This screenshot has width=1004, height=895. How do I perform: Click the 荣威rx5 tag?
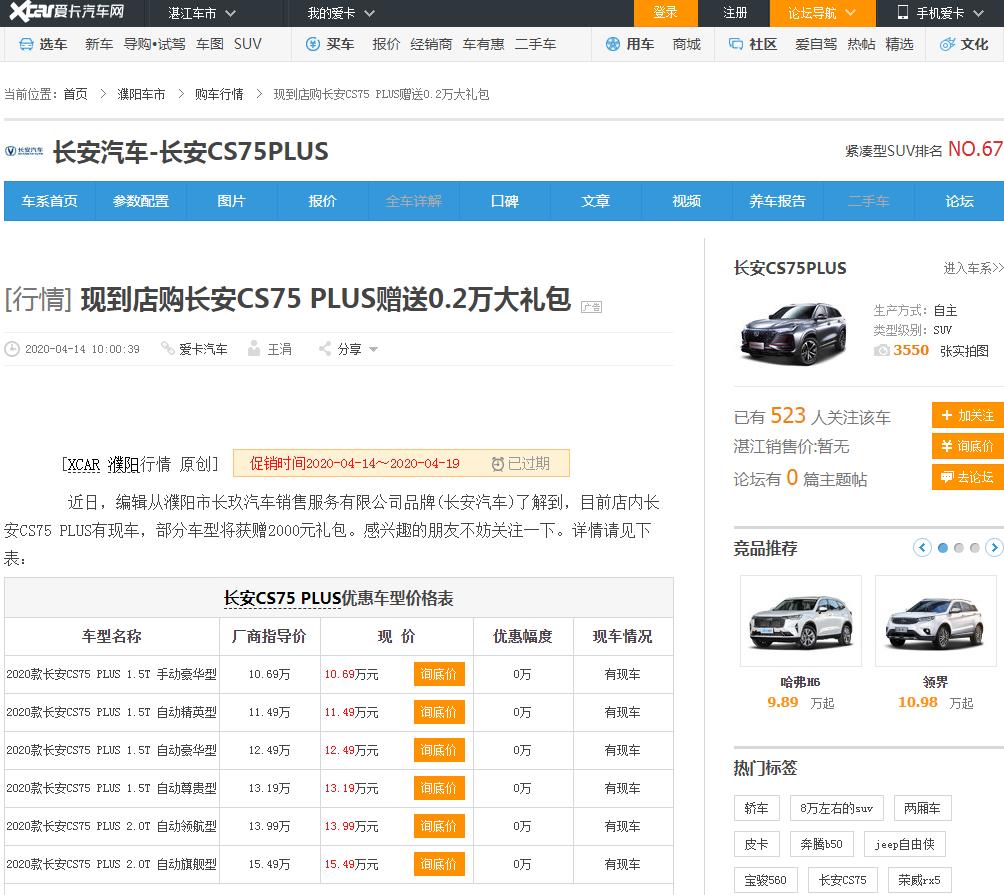pyautogui.click(x=919, y=880)
